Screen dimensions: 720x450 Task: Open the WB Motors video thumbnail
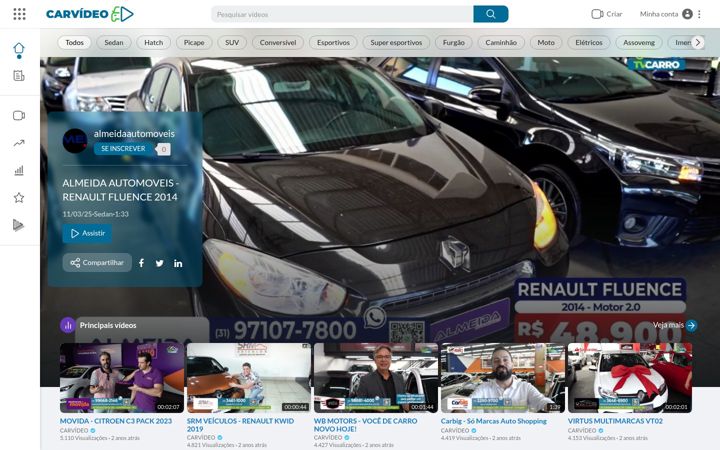[x=376, y=378]
